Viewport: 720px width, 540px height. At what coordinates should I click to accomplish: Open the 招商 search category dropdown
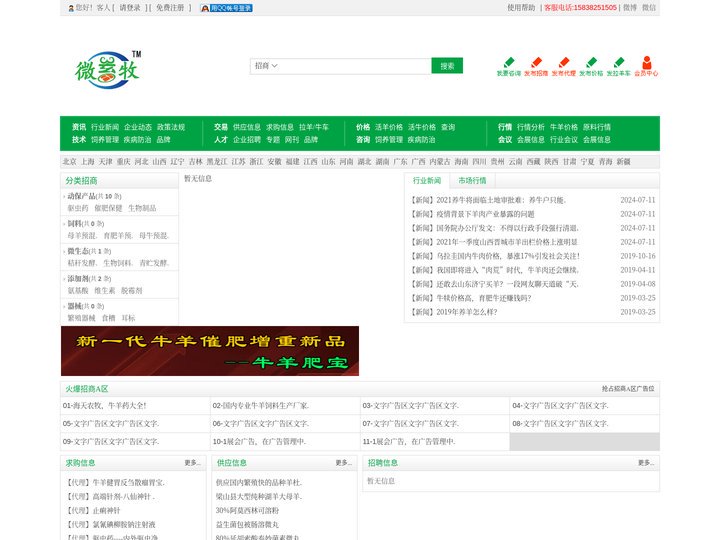coord(266,66)
